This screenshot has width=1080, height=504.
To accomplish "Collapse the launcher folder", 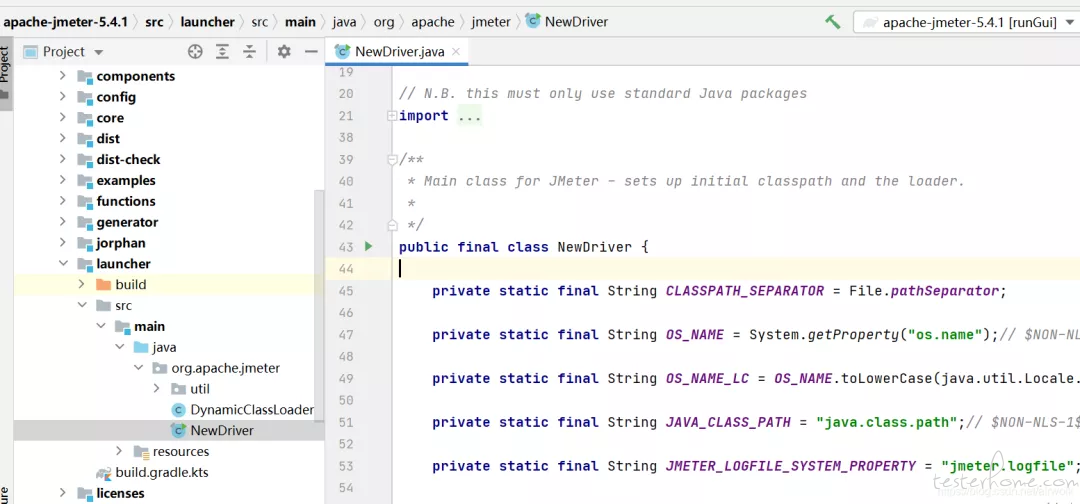I will (x=63, y=264).
